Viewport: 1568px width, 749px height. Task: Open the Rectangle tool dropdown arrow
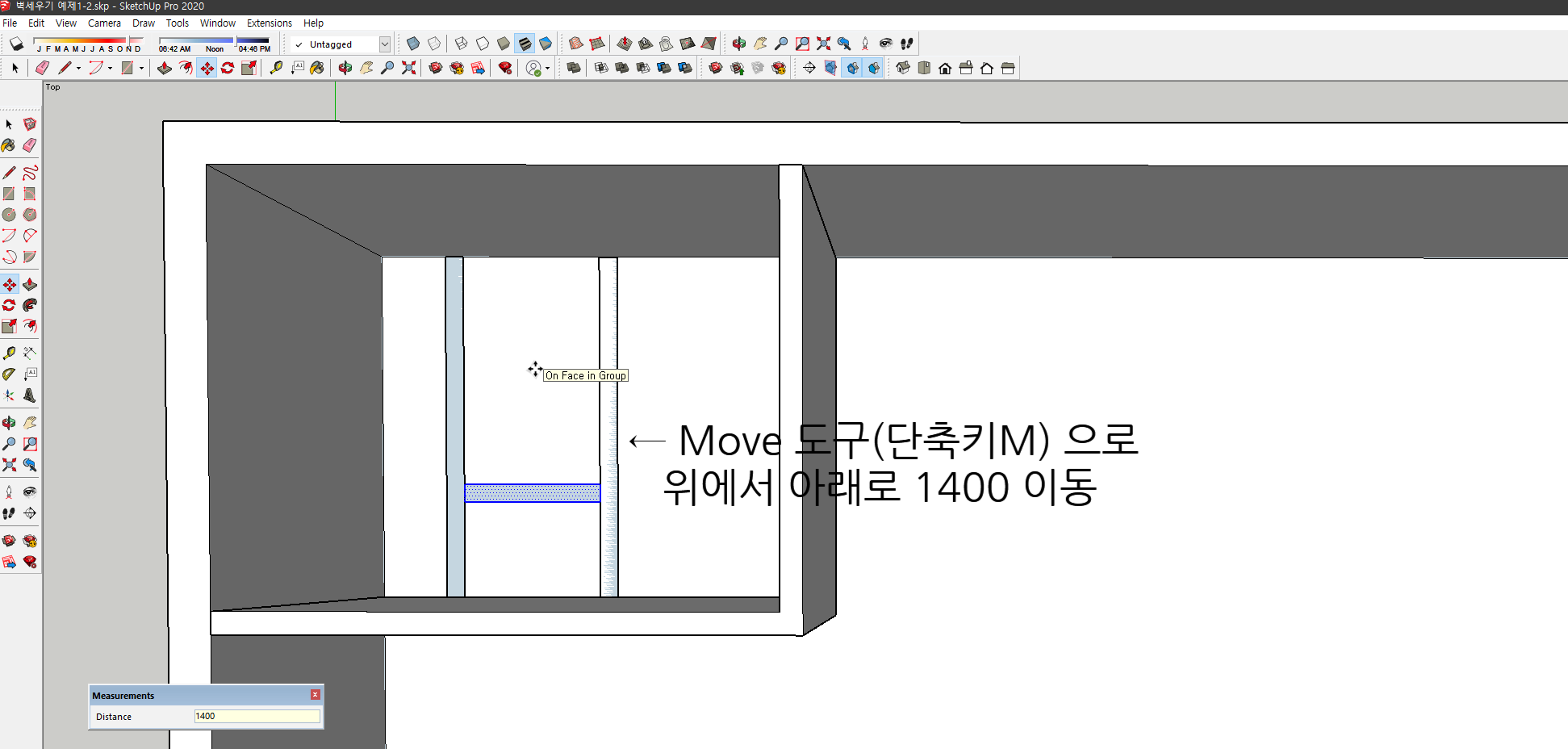(142, 68)
